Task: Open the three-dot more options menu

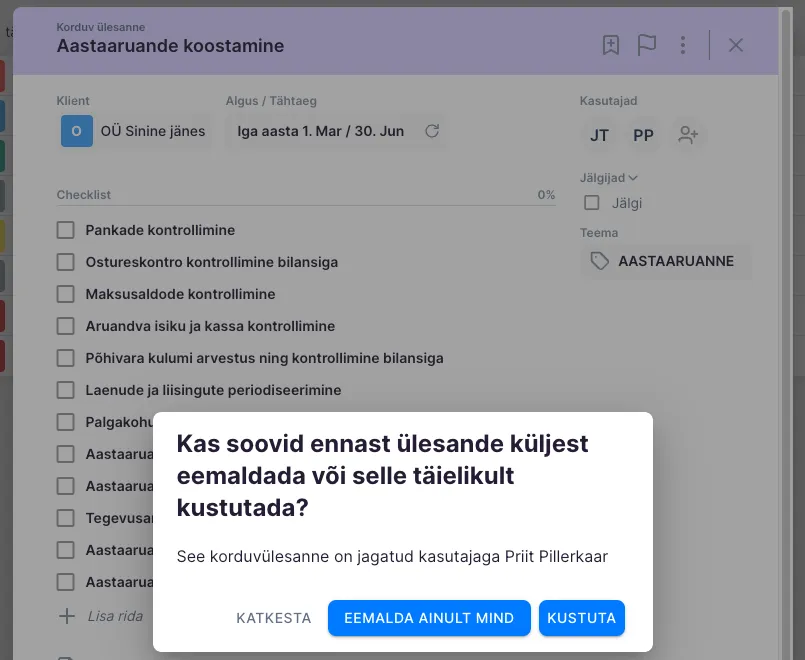Action: pos(683,45)
